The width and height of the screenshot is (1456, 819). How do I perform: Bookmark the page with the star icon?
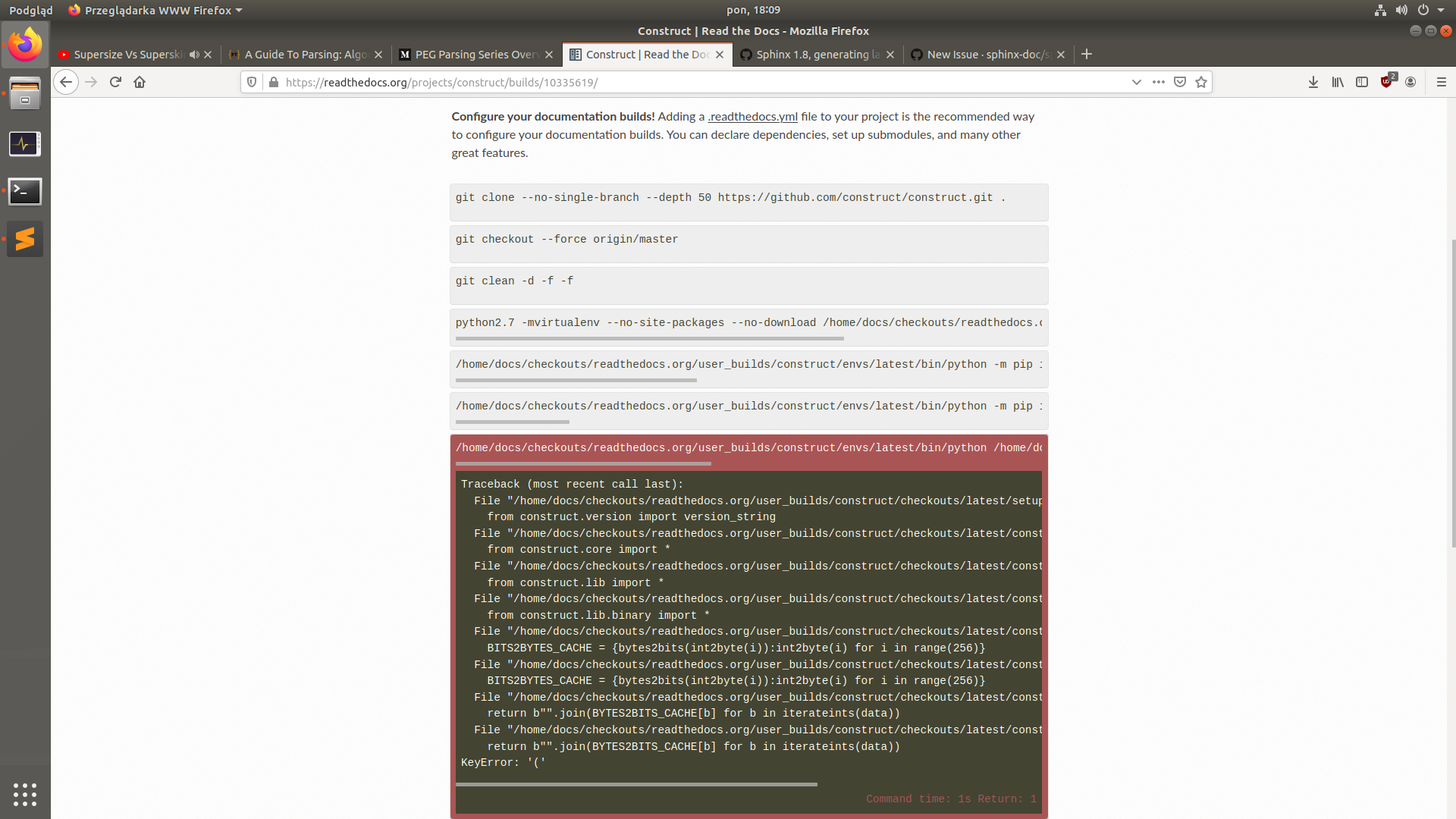click(1200, 81)
